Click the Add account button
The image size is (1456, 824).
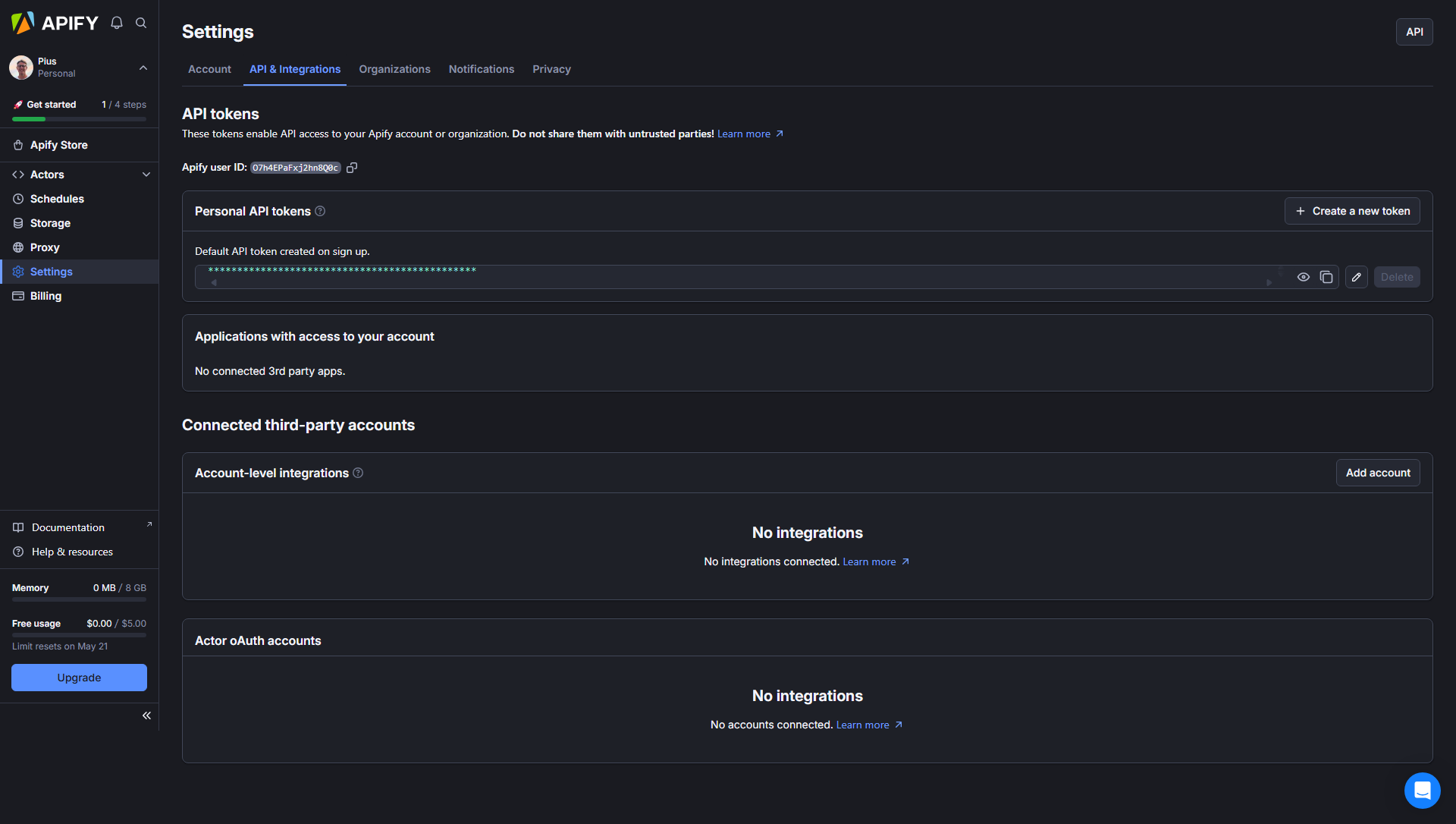pyautogui.click(x=1377, y=473)
